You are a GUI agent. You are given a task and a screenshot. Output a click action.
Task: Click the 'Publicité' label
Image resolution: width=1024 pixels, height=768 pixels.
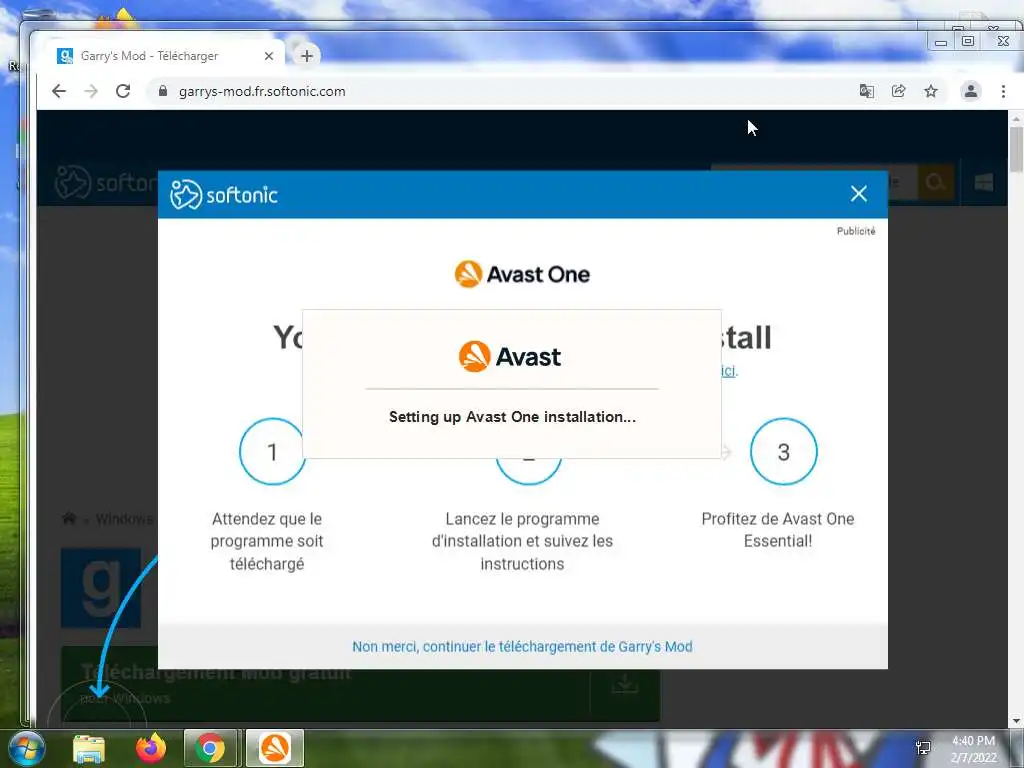(x=856, y=231)
